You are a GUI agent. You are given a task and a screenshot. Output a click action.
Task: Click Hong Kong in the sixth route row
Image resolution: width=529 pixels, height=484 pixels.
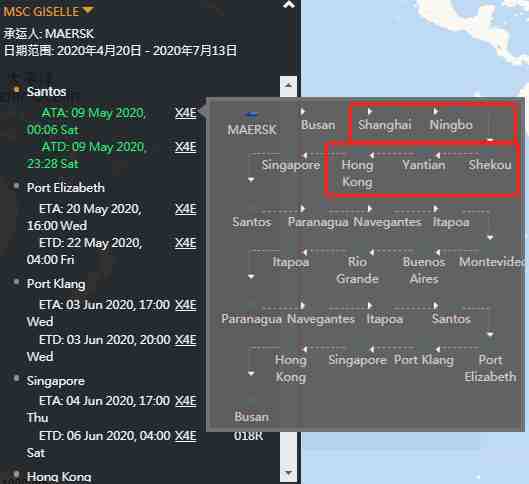291,368
